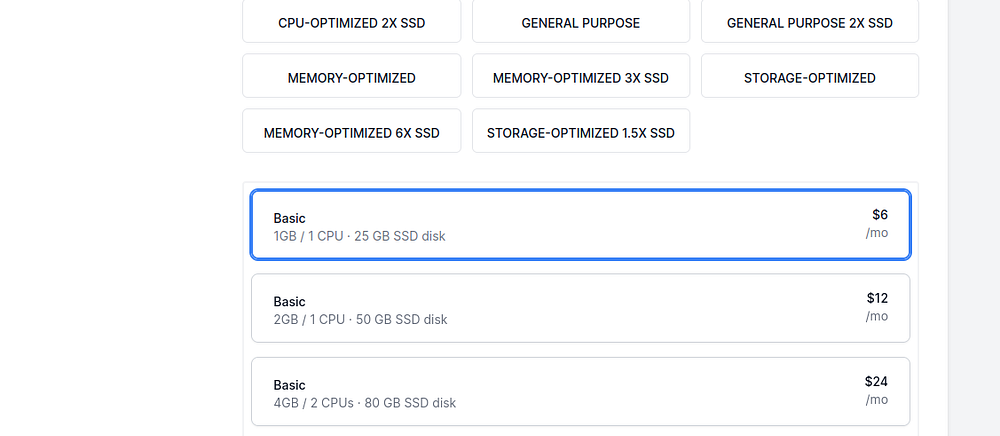Screen dimensions: 1000x436
Task: Select the CPU-Optimized 2X SSD tab
Action: [351, 22]
